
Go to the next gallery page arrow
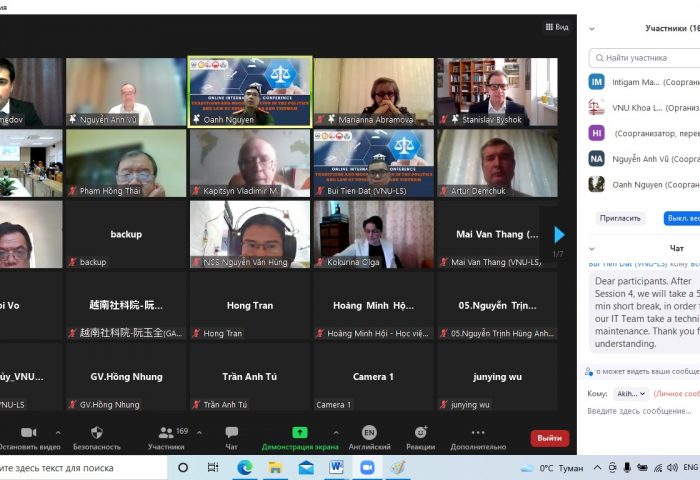(559, 235)
